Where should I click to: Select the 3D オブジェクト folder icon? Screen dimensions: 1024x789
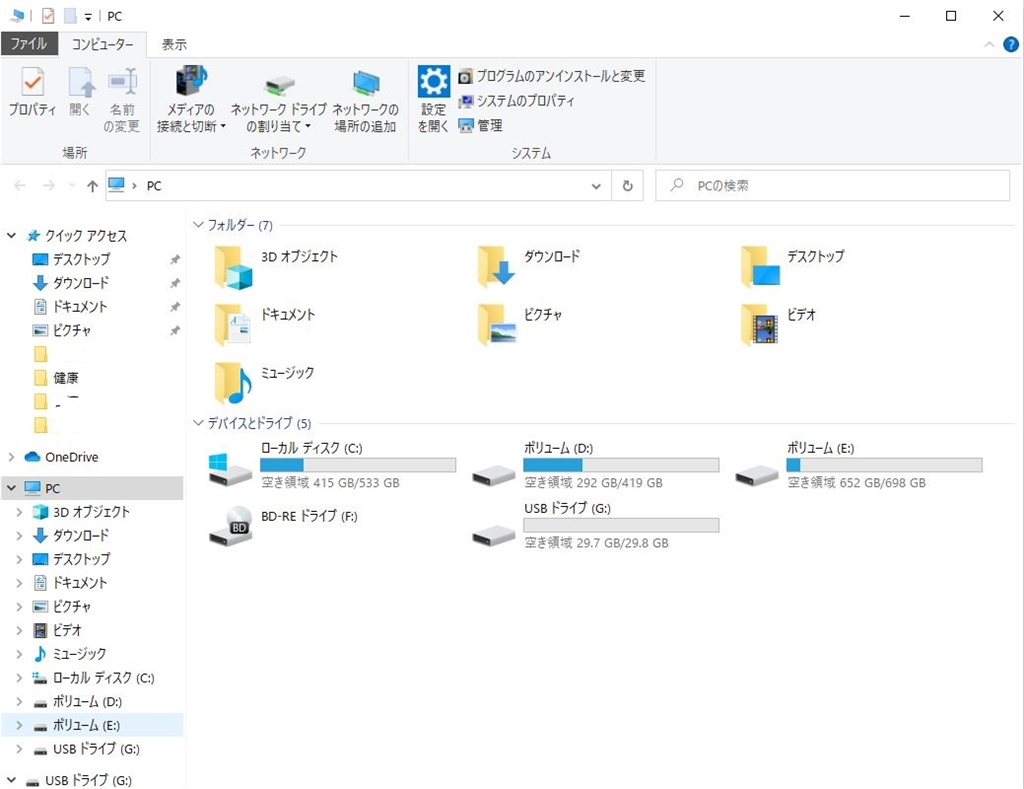[x=233, y=267]
